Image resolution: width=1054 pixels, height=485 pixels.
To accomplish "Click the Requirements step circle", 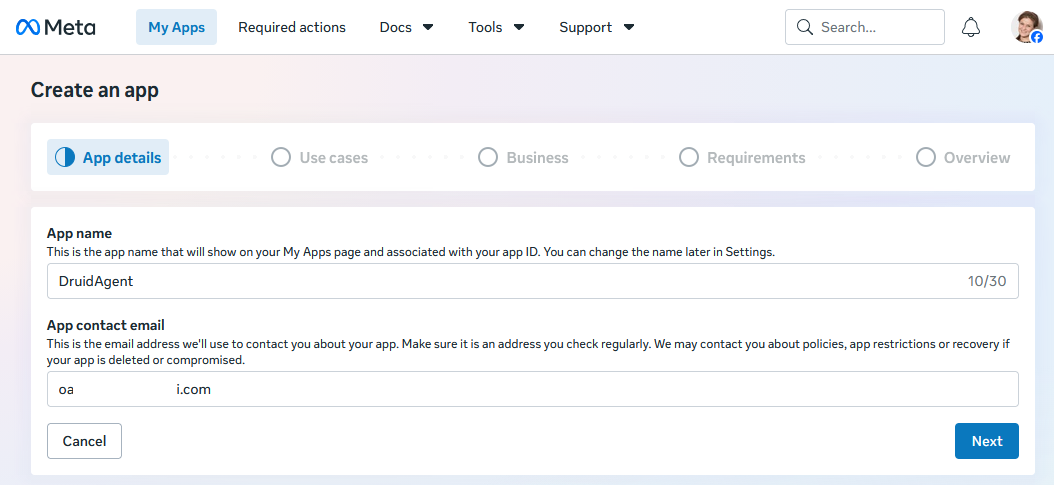I will [x=688, y=157].
